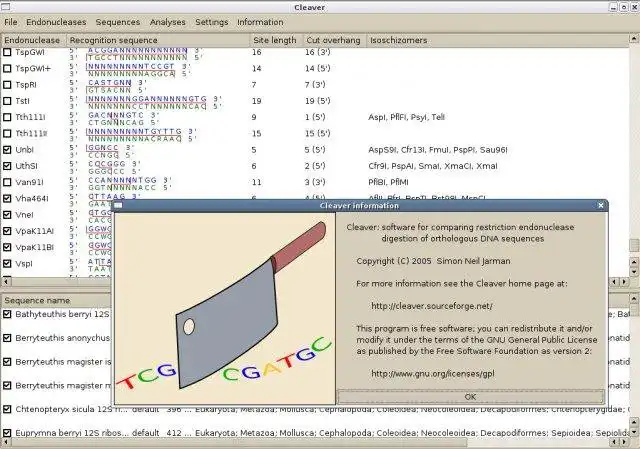Tick the TspGWI endonuclease checkbox
The width and height of the screenshot is (640, 449).
7,52
